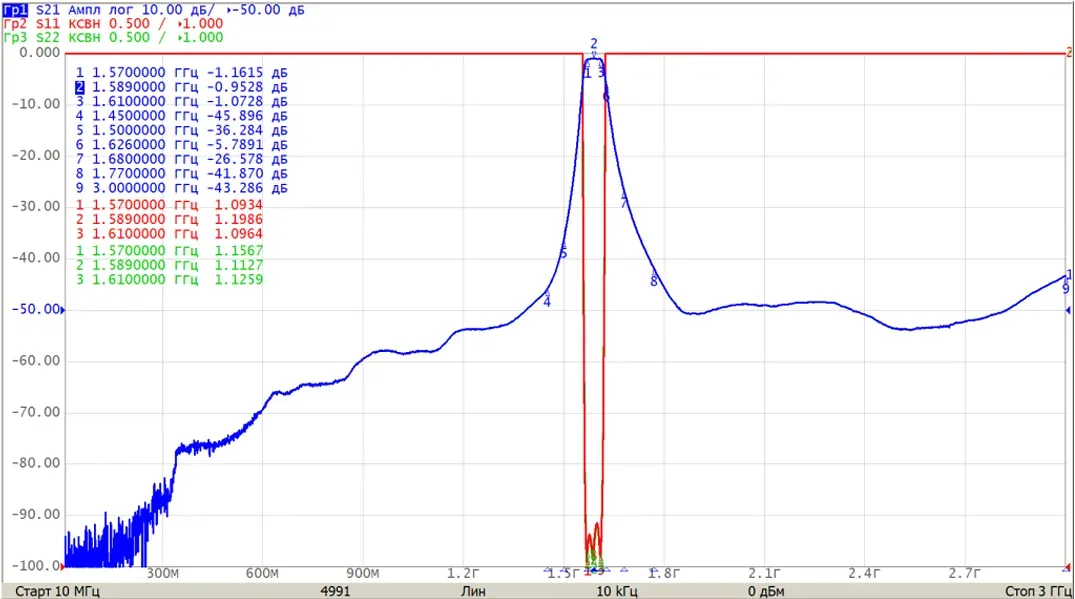Click the 0 дБм output power value

(766, 591)
